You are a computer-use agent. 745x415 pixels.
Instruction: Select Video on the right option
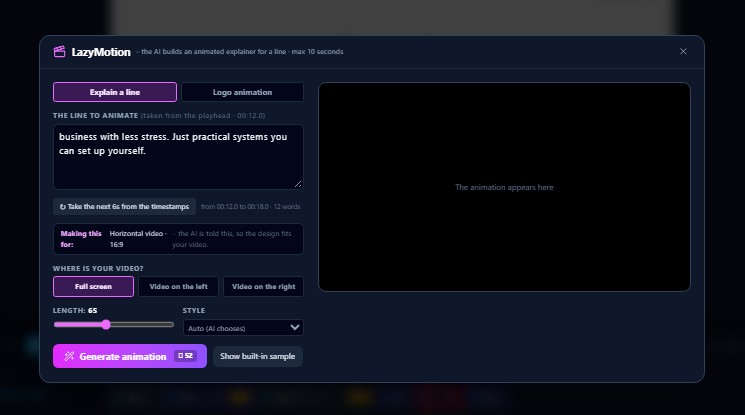point(263,287)
